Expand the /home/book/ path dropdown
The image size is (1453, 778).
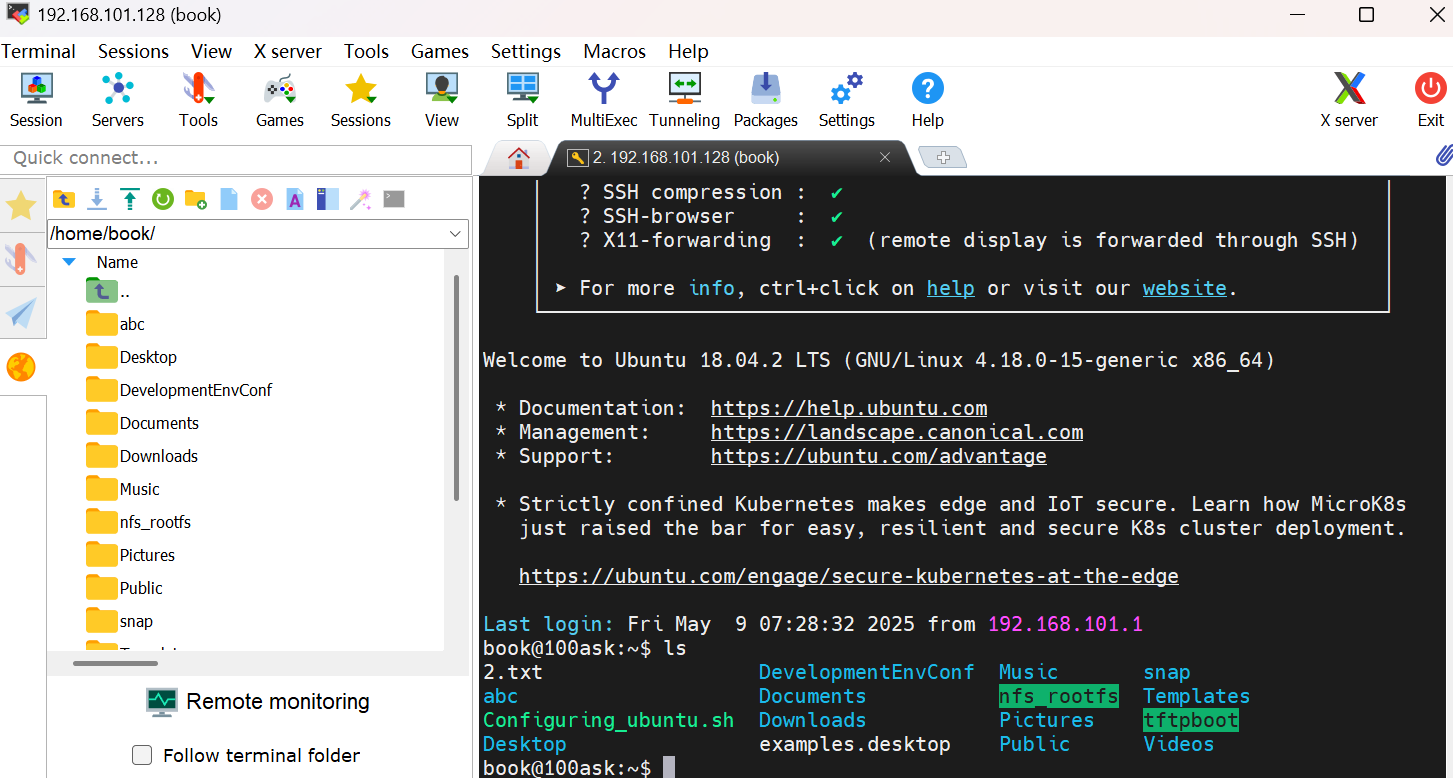pos(456,234)
